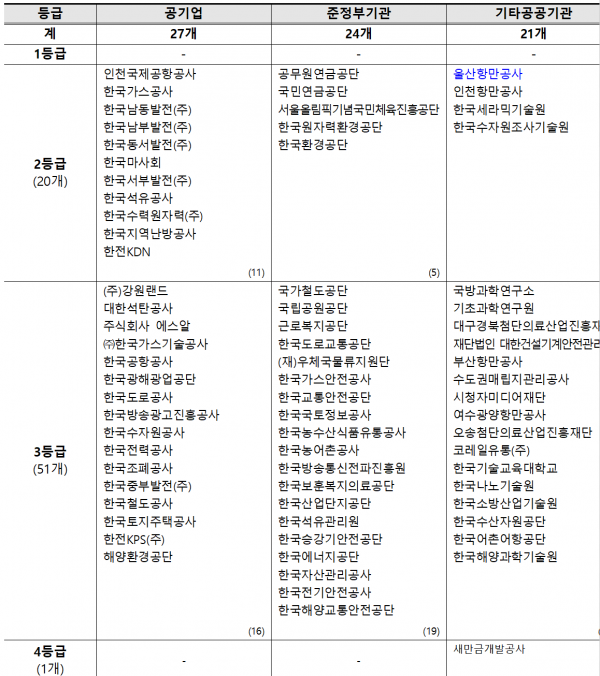Image resolution: width=600 pixels, height=676 pixels.
Task: Select 국민연금공단 entry
Action: (313, 91)
